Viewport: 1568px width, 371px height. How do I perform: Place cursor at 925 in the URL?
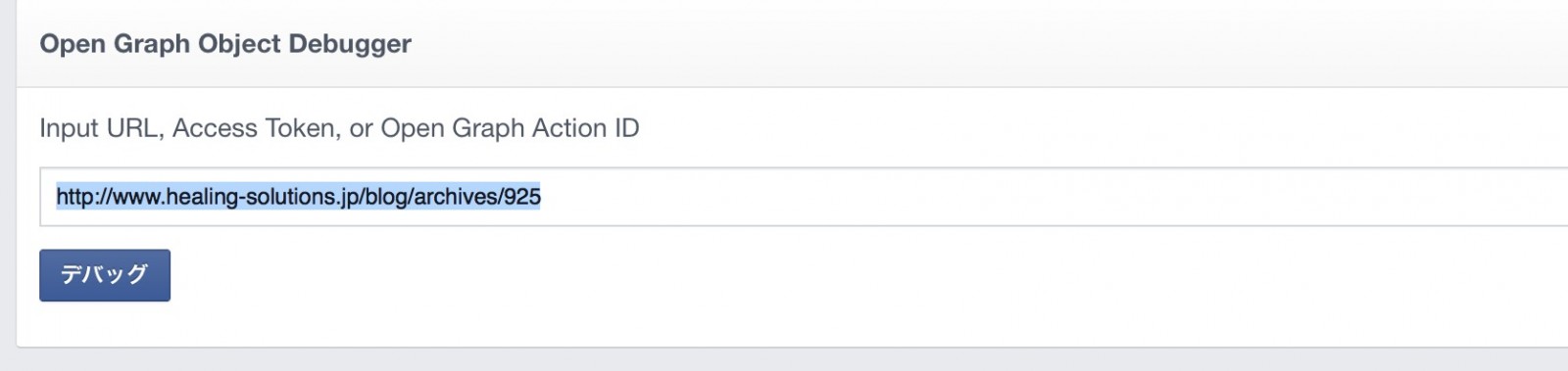(x=522, y=197)
